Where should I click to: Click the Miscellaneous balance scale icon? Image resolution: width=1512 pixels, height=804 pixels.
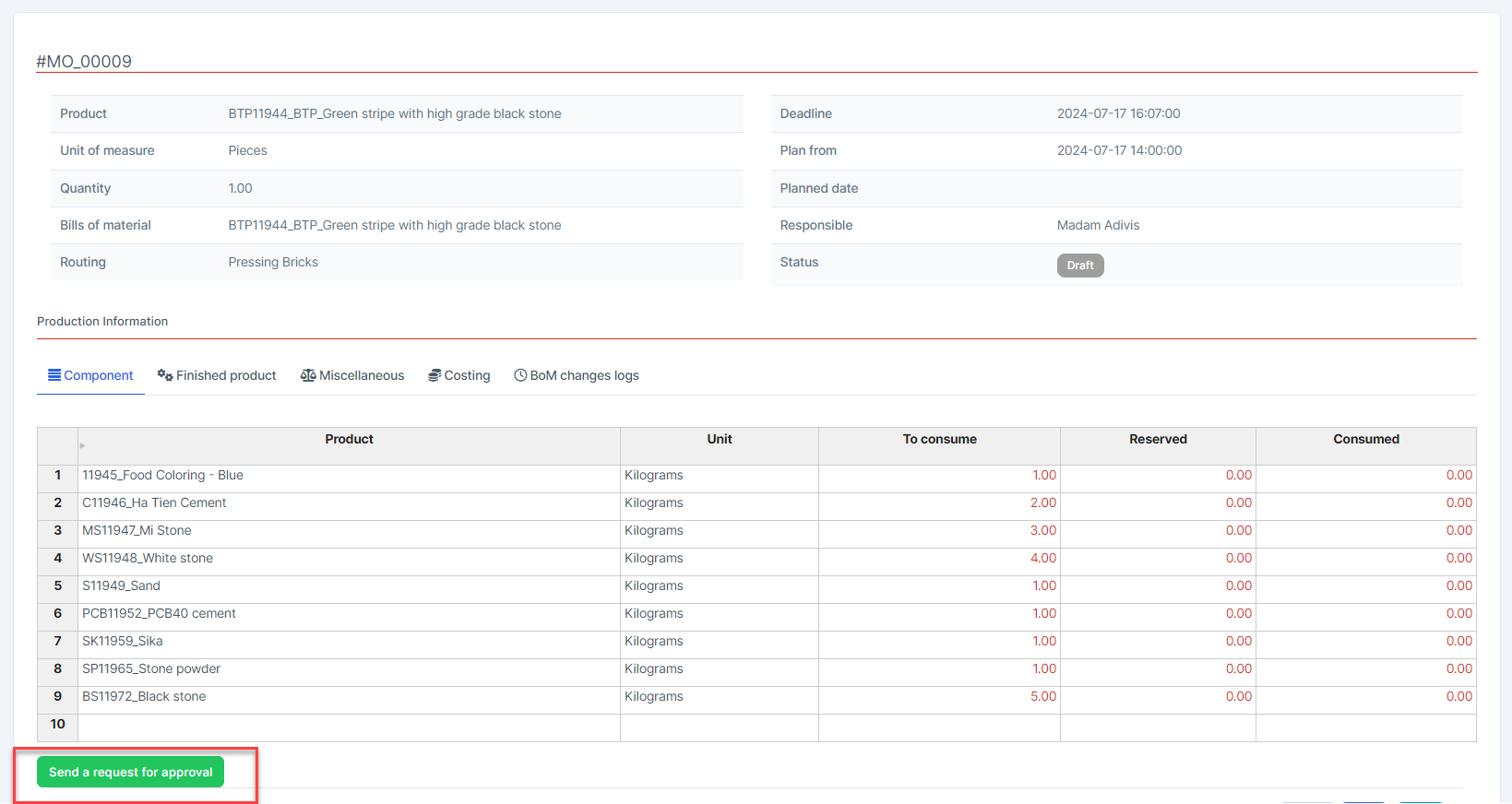click(308, 375)
